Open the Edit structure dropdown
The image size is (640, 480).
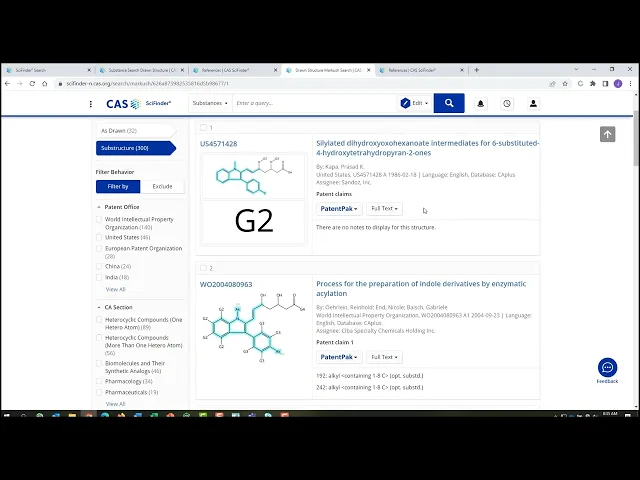pyautogui.click(x=414, y=103)
